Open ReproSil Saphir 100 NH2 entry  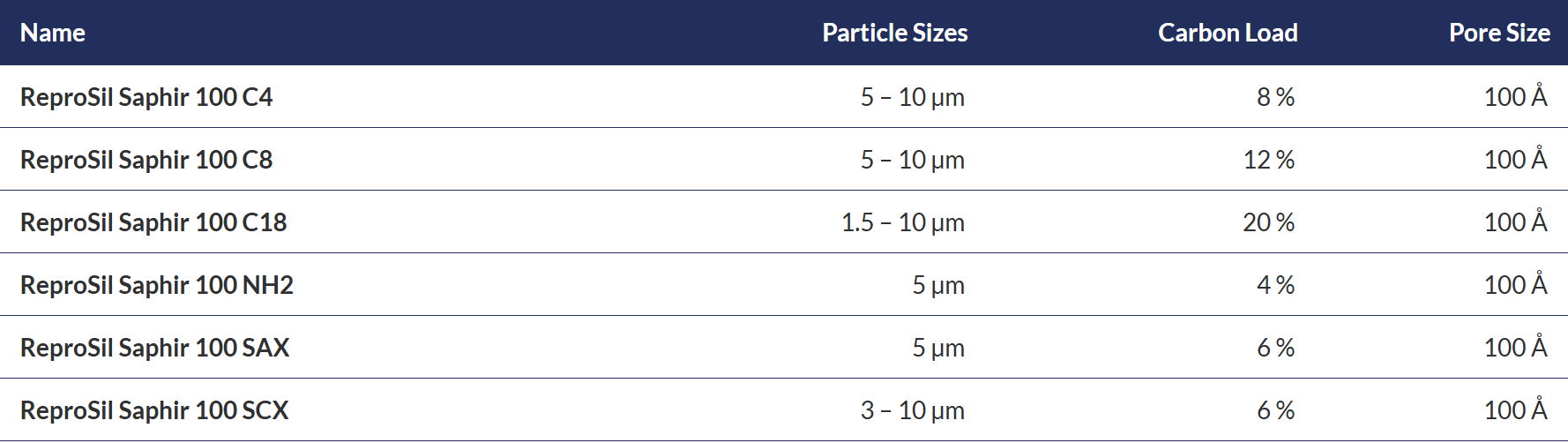coord(157,285)
